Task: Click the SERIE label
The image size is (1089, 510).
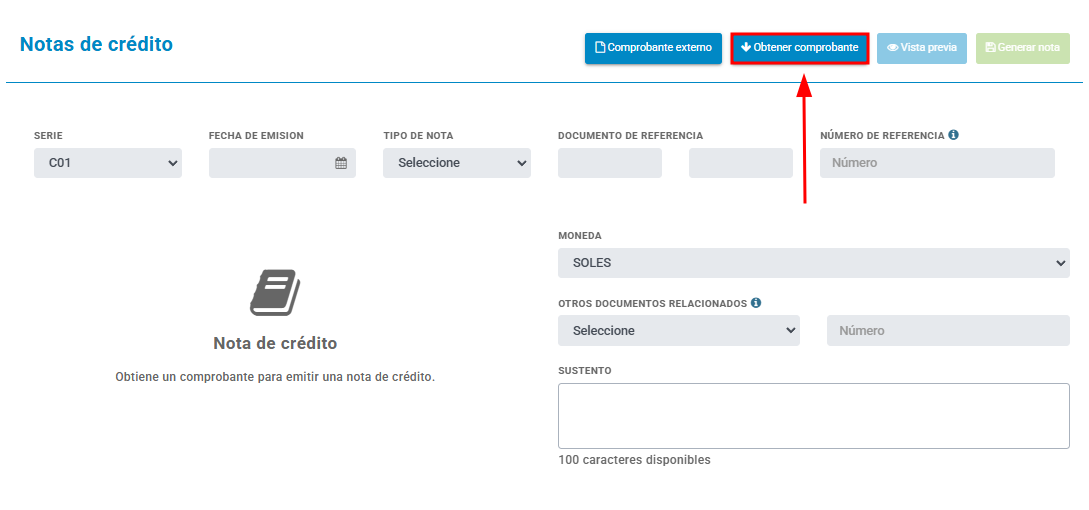Action: [x=48, y=135]
